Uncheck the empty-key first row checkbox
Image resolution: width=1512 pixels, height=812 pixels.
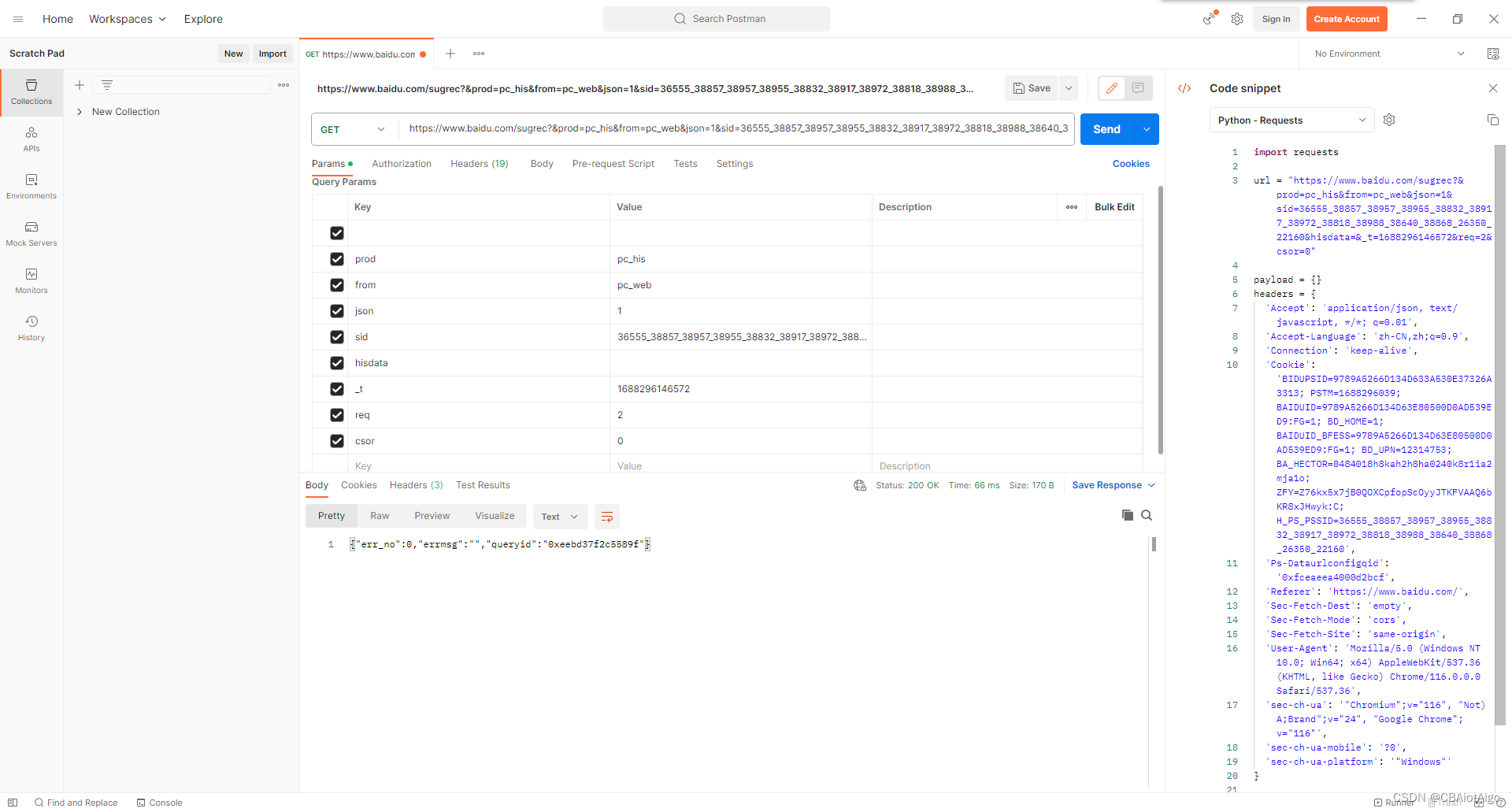click(337, 233)
